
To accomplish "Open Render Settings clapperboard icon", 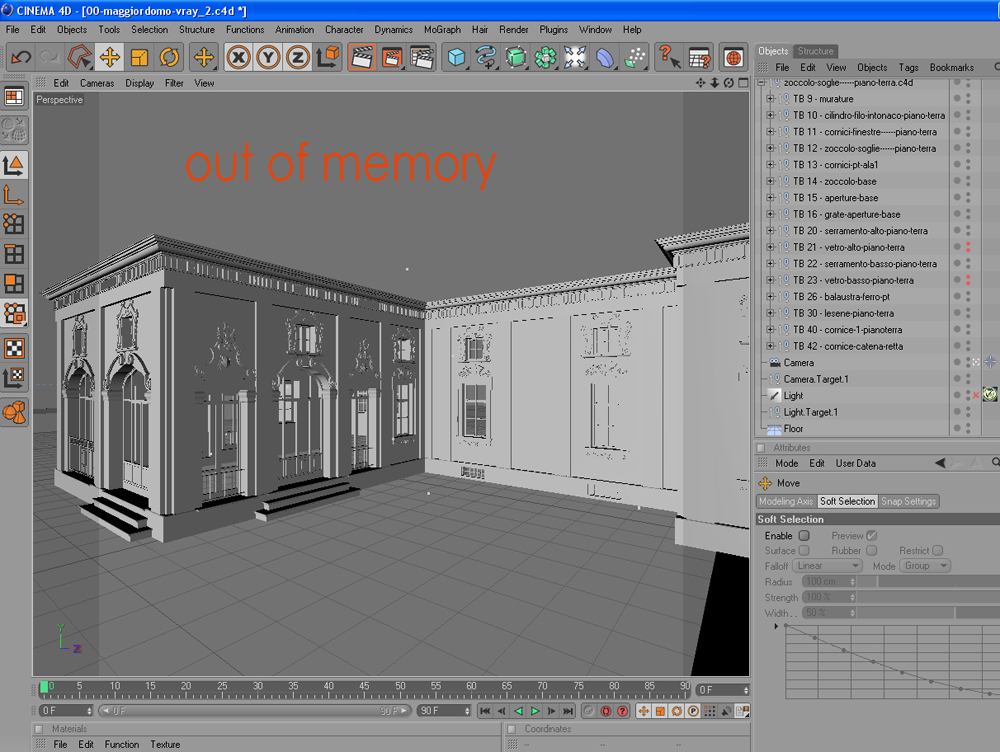I will pos(422,57).
